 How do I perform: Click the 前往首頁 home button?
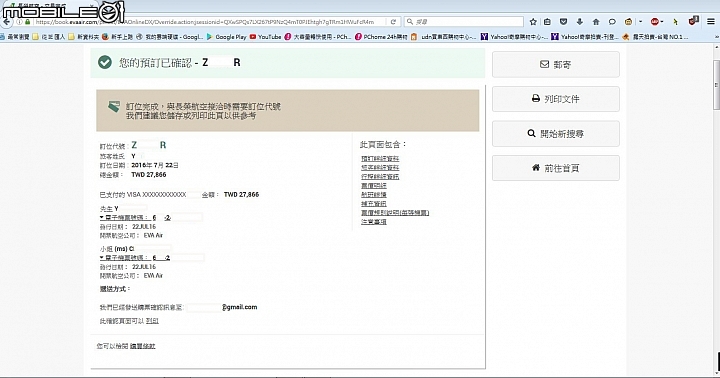(x=556, y=168)
